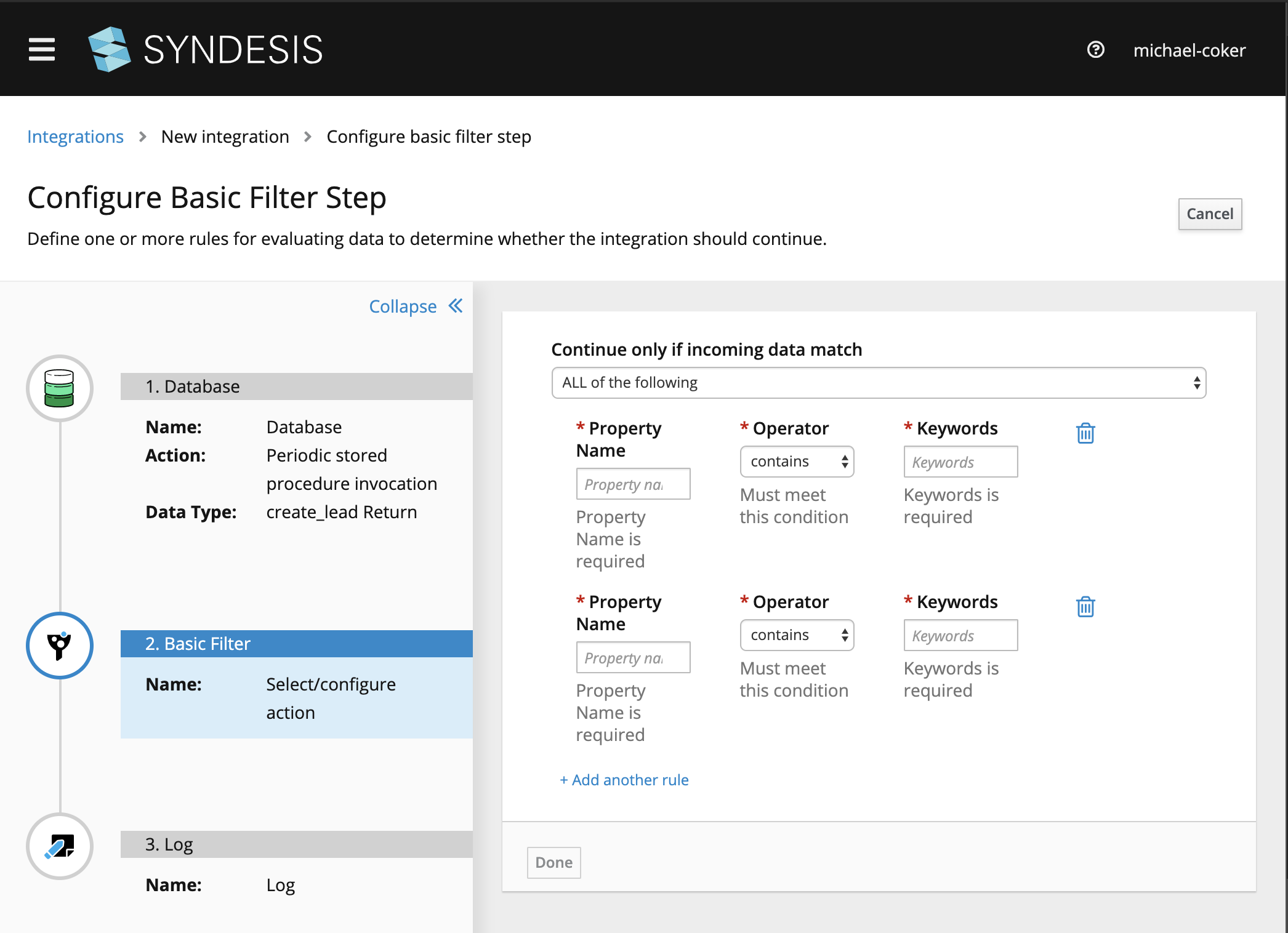
Task: Click the collapse double-chevron icon
Action: [456, 306]
